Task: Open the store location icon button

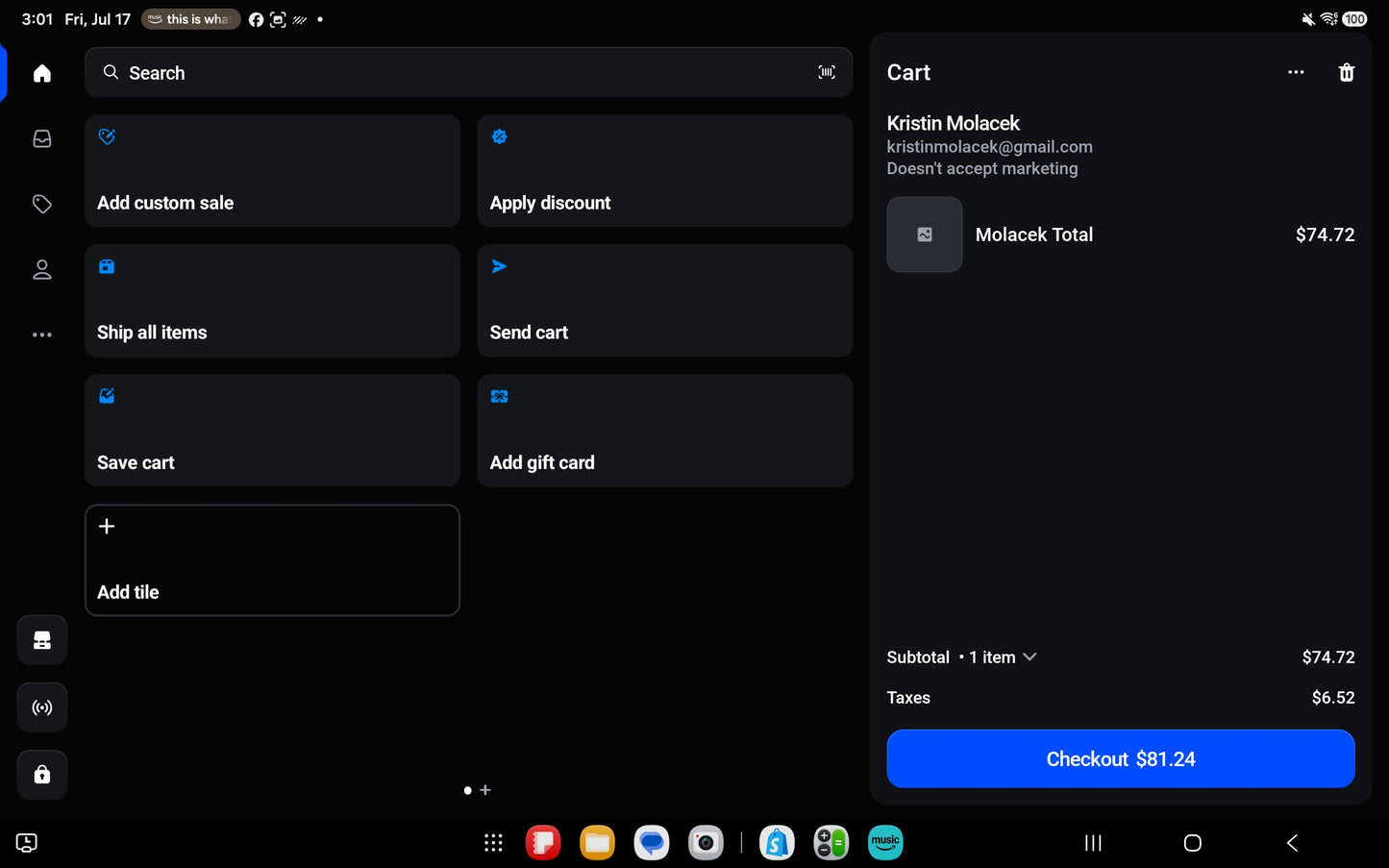Action: coord(42,640)
